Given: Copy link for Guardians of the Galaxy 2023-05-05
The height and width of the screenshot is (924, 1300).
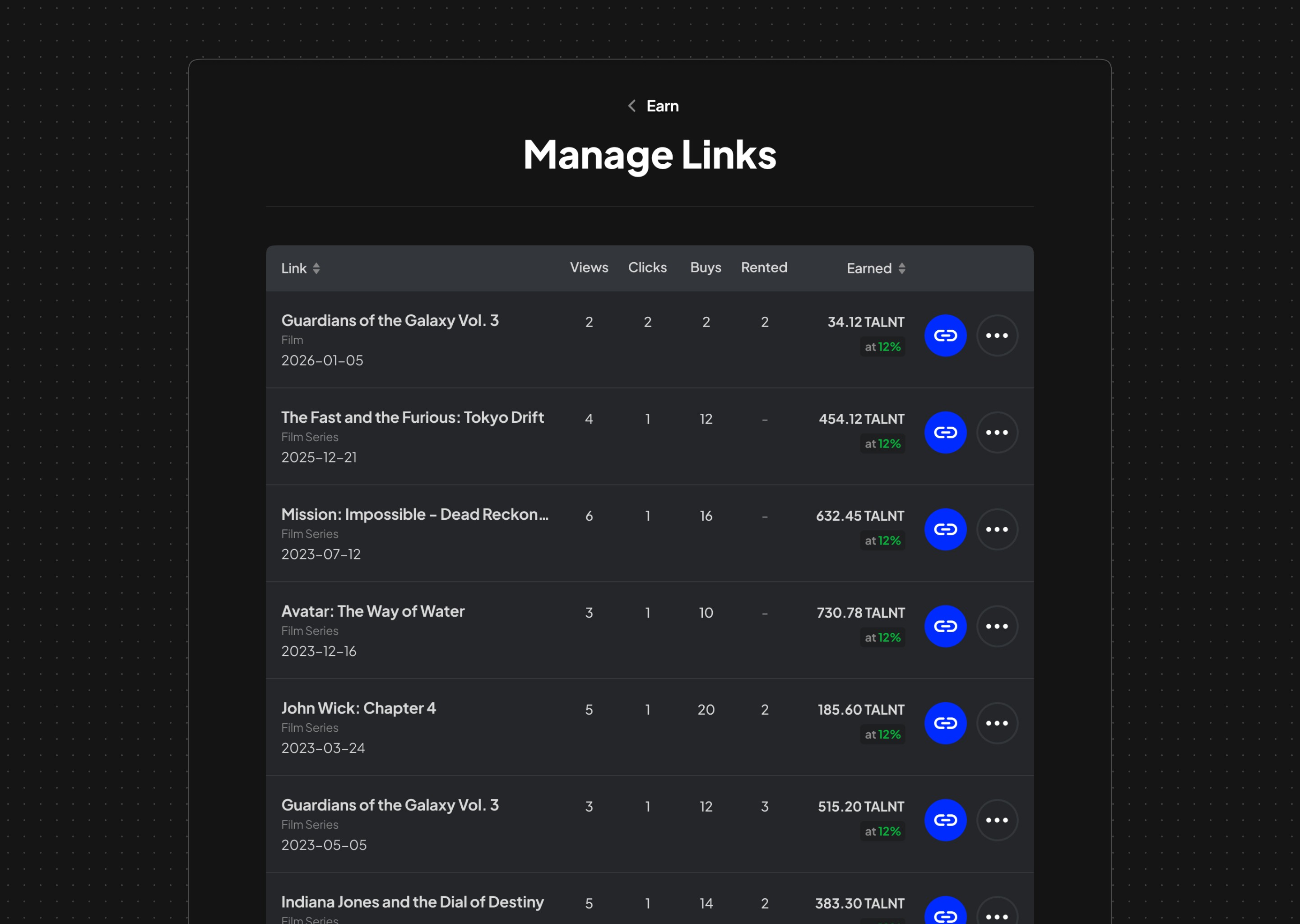Looking at the screenshot, I should 945,820.
